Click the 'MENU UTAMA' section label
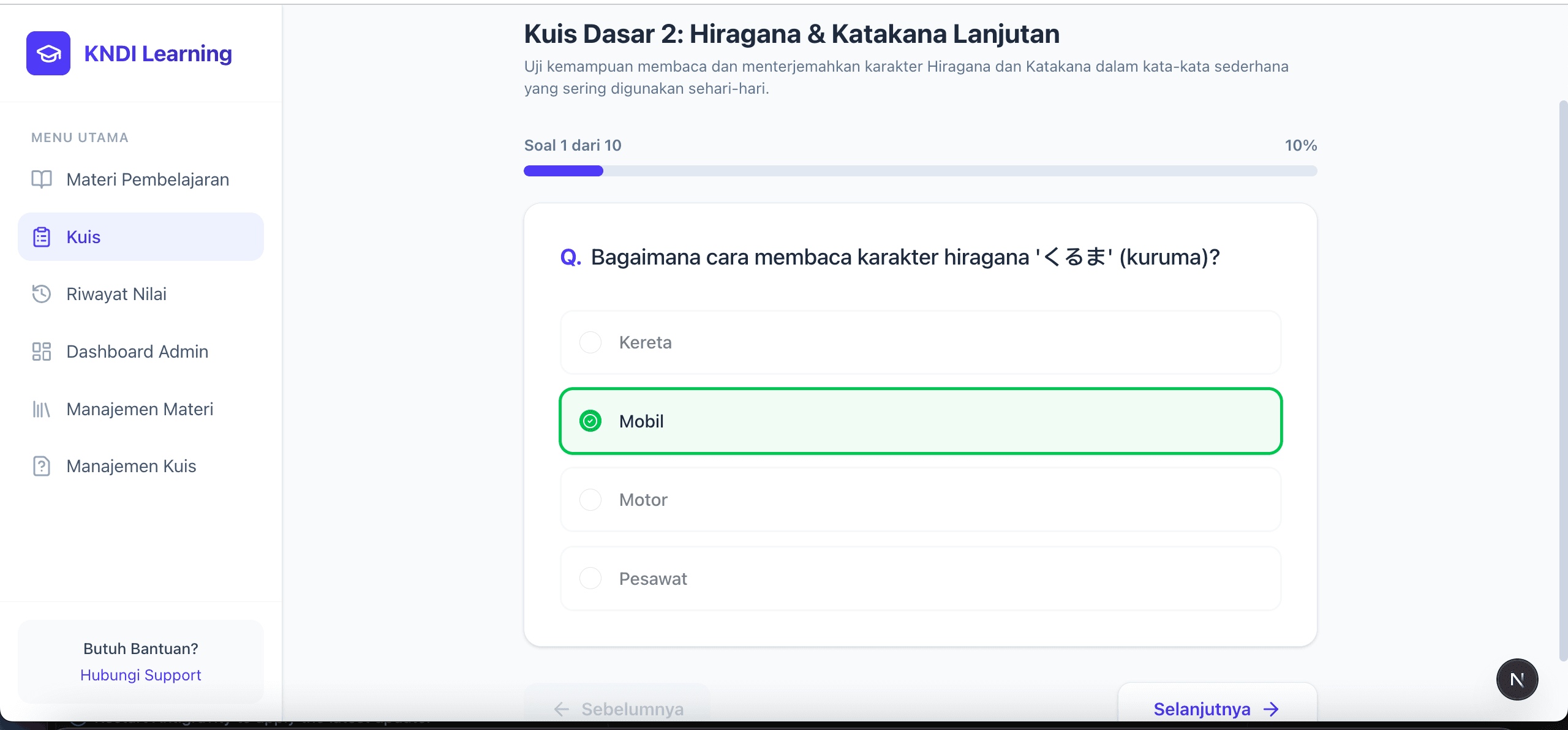Screen dimensions: 1568x730 [x=80, y=138]
